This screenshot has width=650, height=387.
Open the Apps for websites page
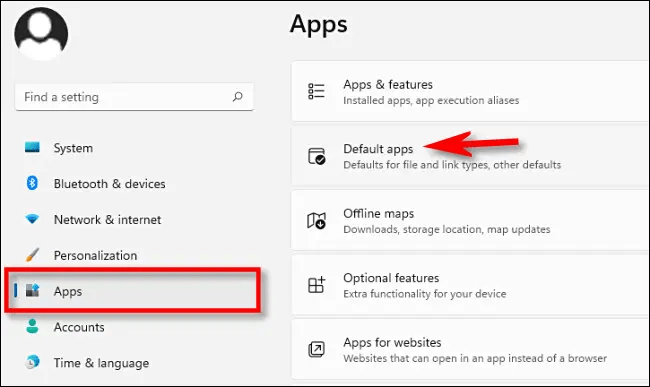click(470, 349)
